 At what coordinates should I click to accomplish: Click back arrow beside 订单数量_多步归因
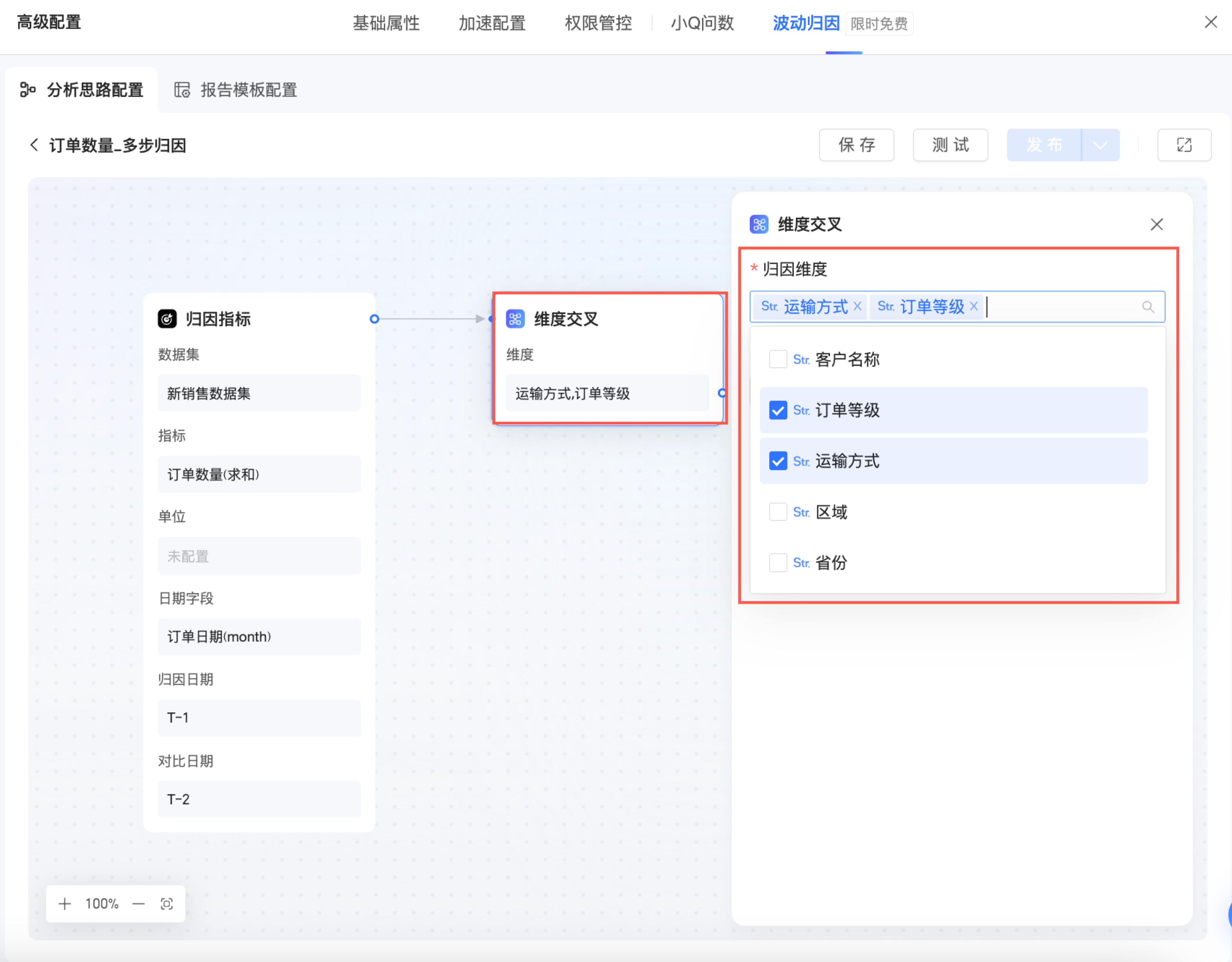34,145
